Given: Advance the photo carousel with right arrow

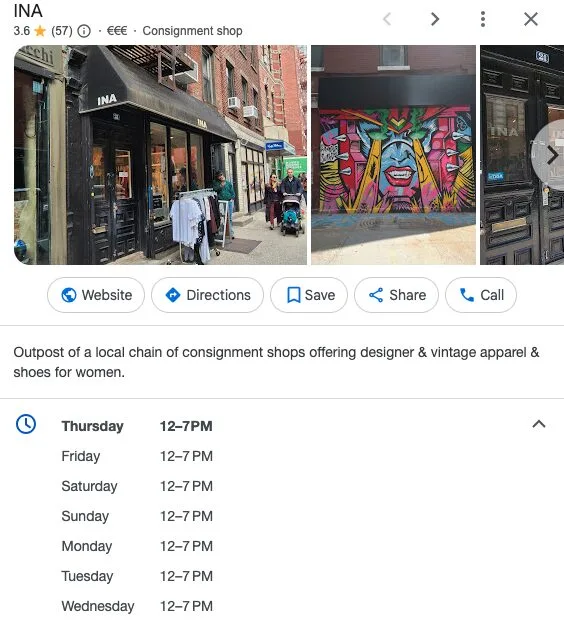Looking at the screenshot, I should [x=551, y=155].
